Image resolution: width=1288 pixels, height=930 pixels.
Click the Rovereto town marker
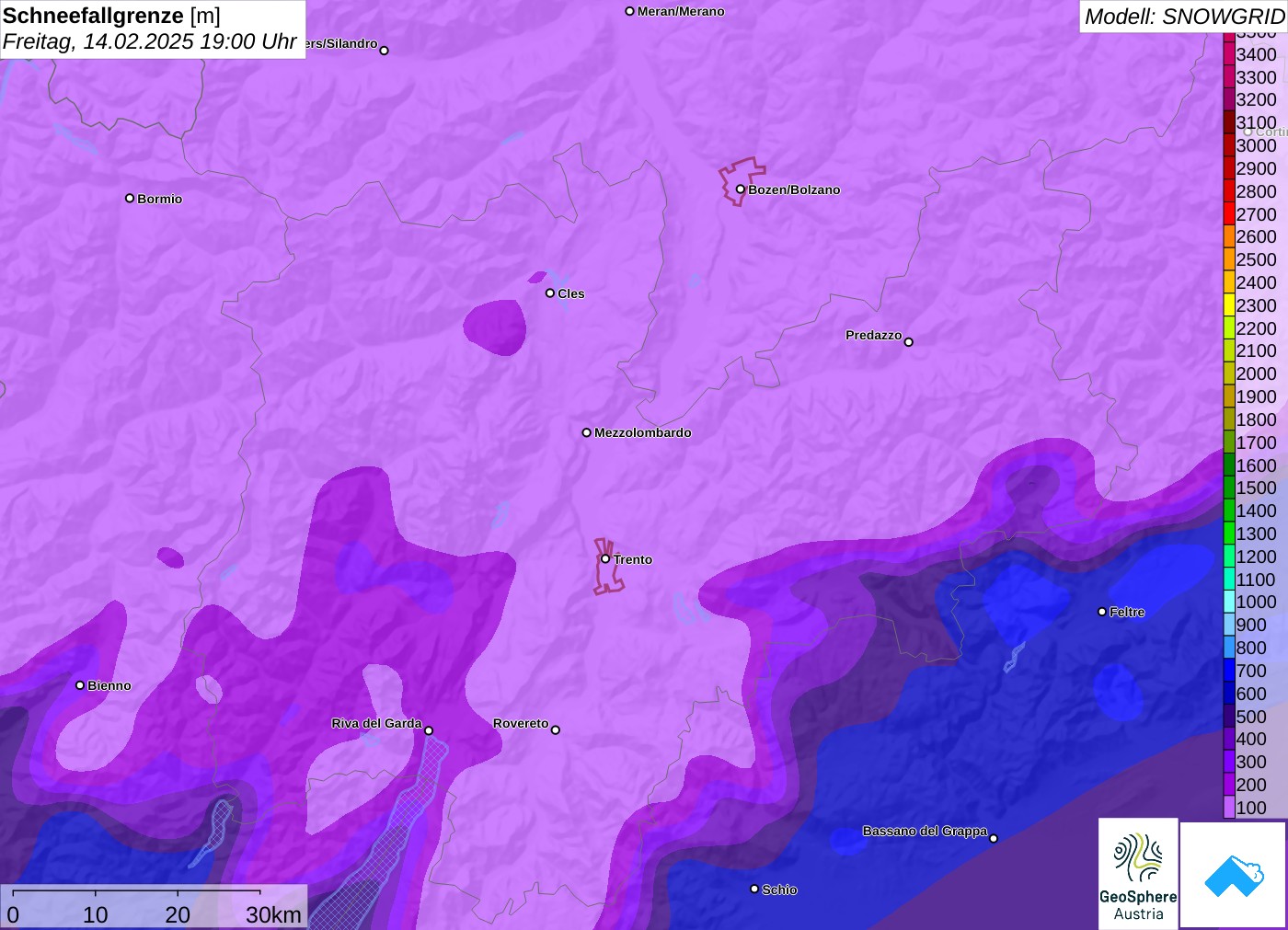pyautogui.click(x=555, y=730)
